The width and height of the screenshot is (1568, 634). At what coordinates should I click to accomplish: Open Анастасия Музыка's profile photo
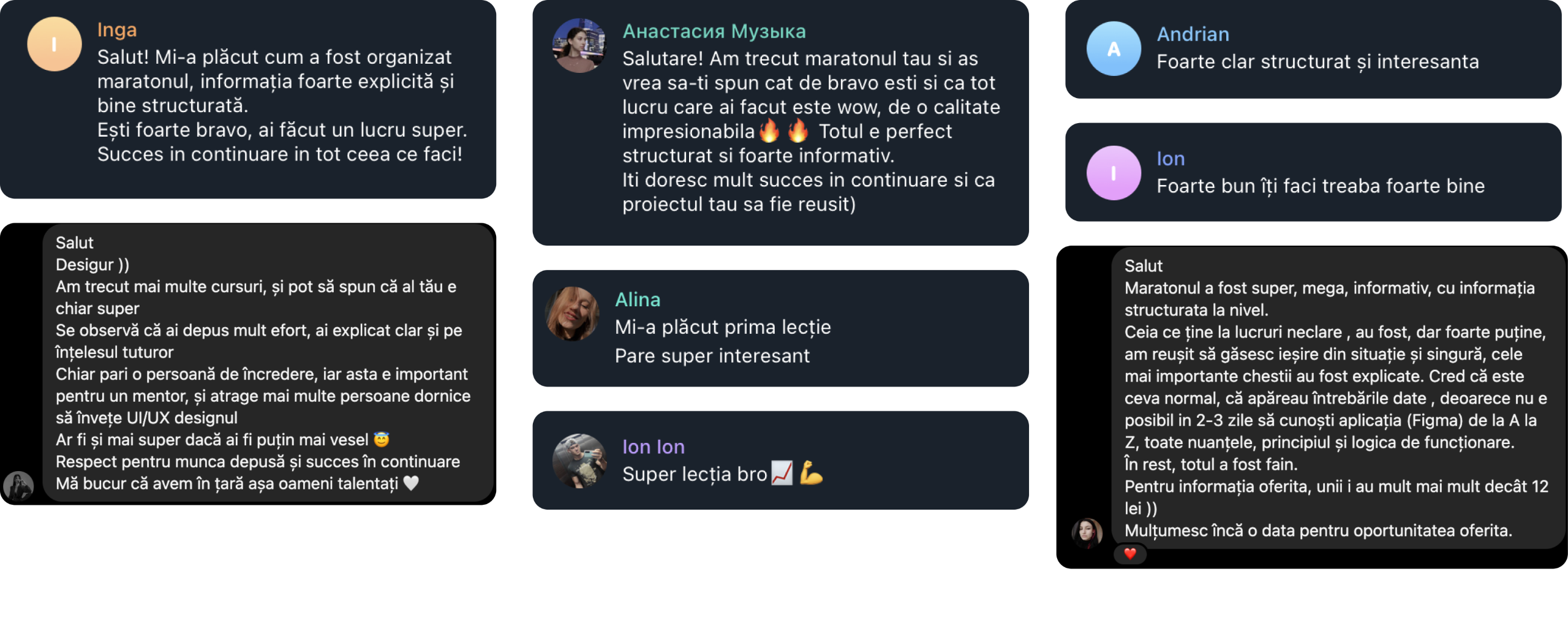pos(579,45)
